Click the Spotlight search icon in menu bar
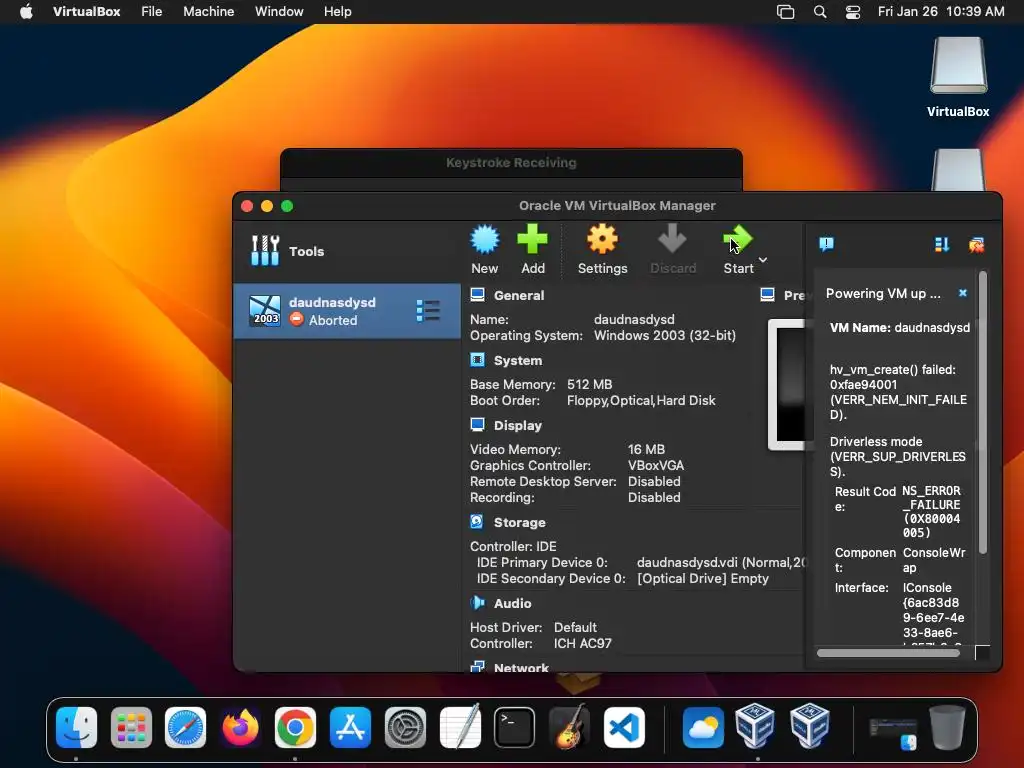 (820, 12)
